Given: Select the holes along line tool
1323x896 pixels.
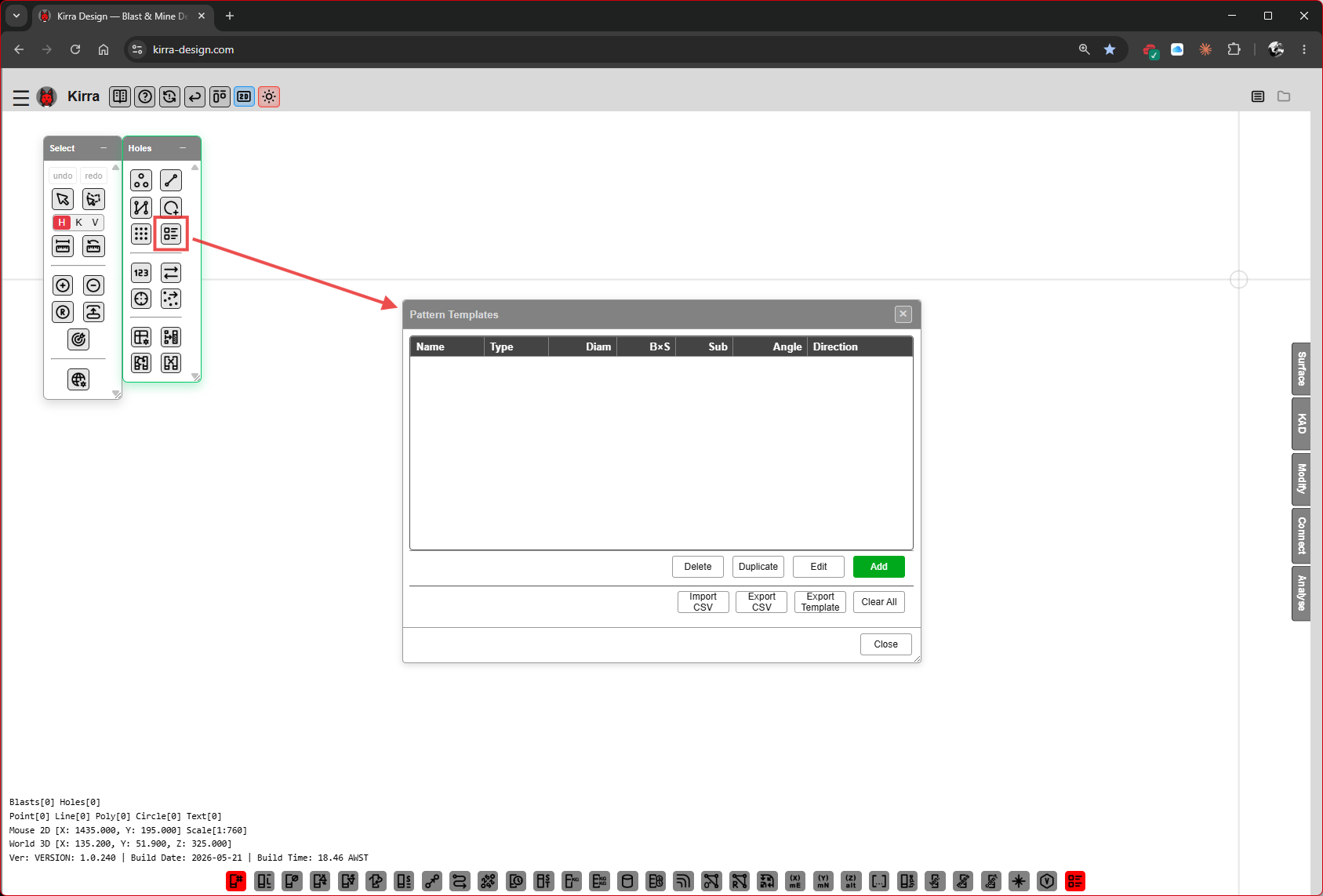Looking at the screenshot, I should (171, 180).
